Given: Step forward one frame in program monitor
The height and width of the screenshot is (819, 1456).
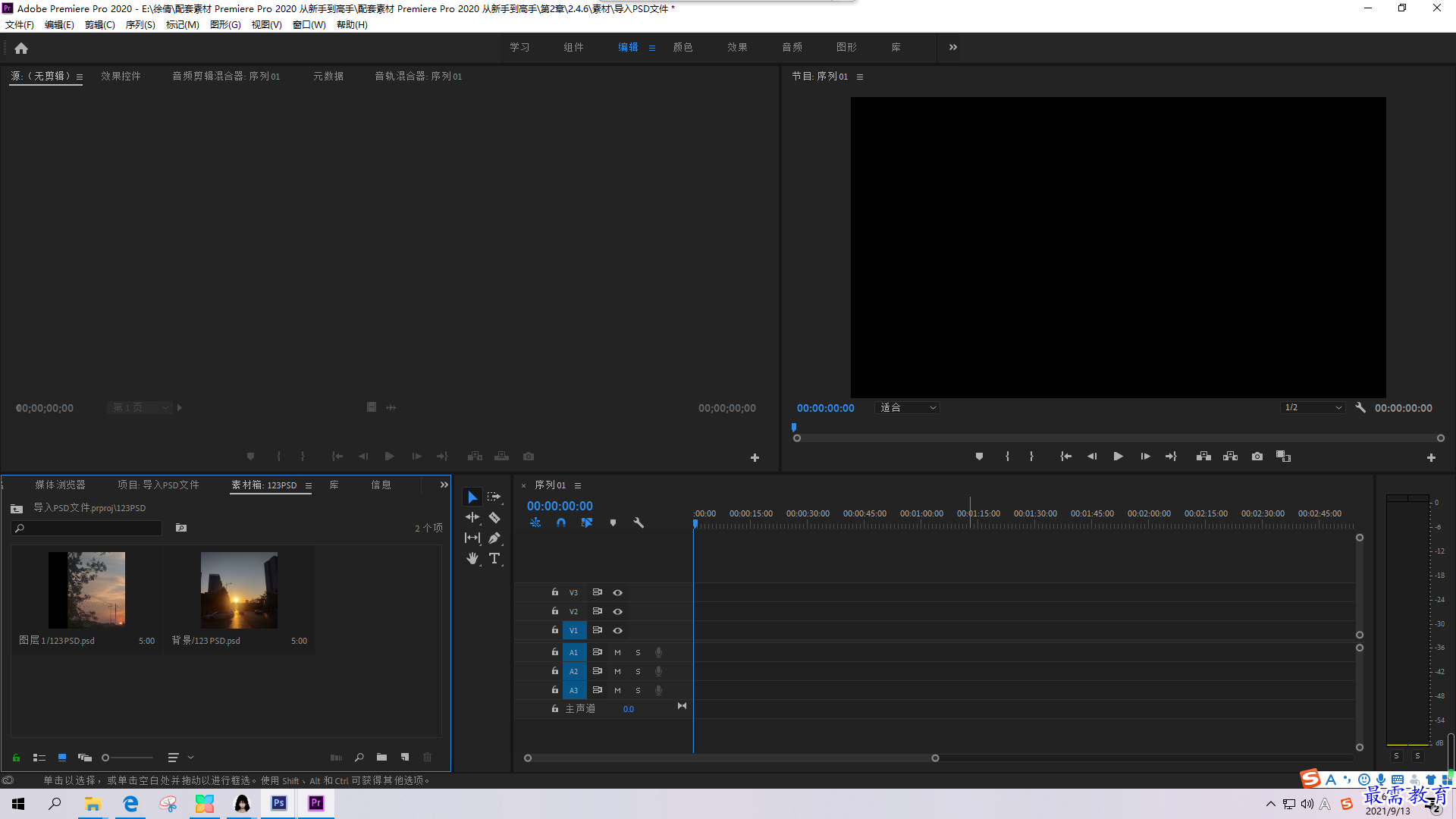Looking at the screenshot, I should point(1145,457).
